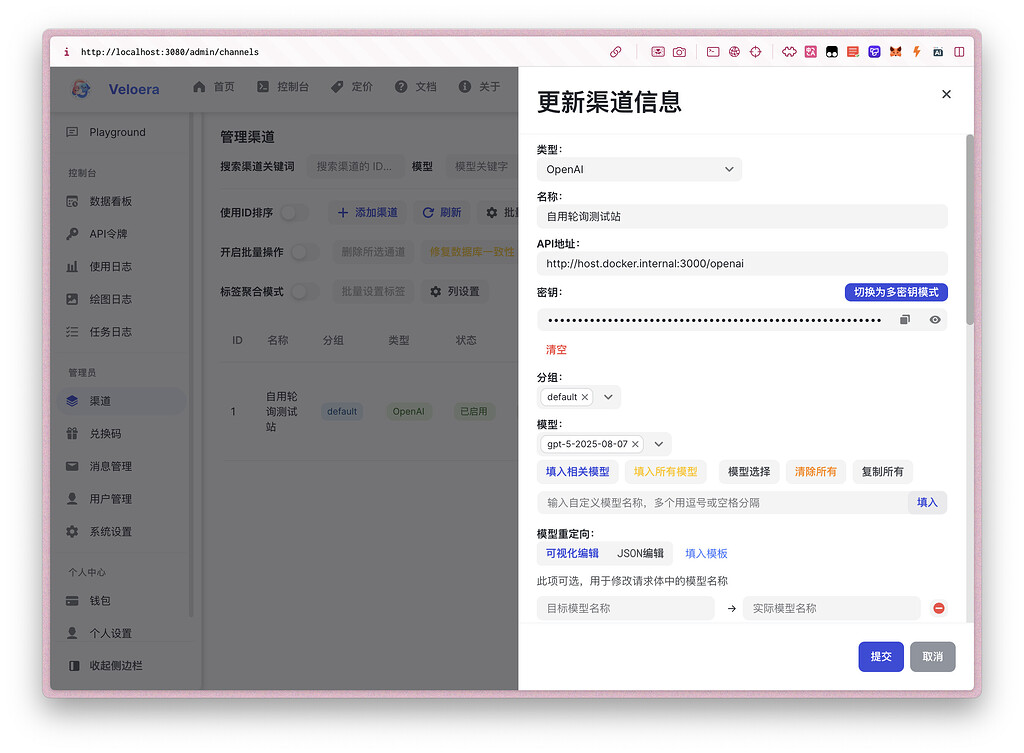This screenshot has height=753, width=1024.
Task: Open 使用日志 in sidebar
Action: 110,266
